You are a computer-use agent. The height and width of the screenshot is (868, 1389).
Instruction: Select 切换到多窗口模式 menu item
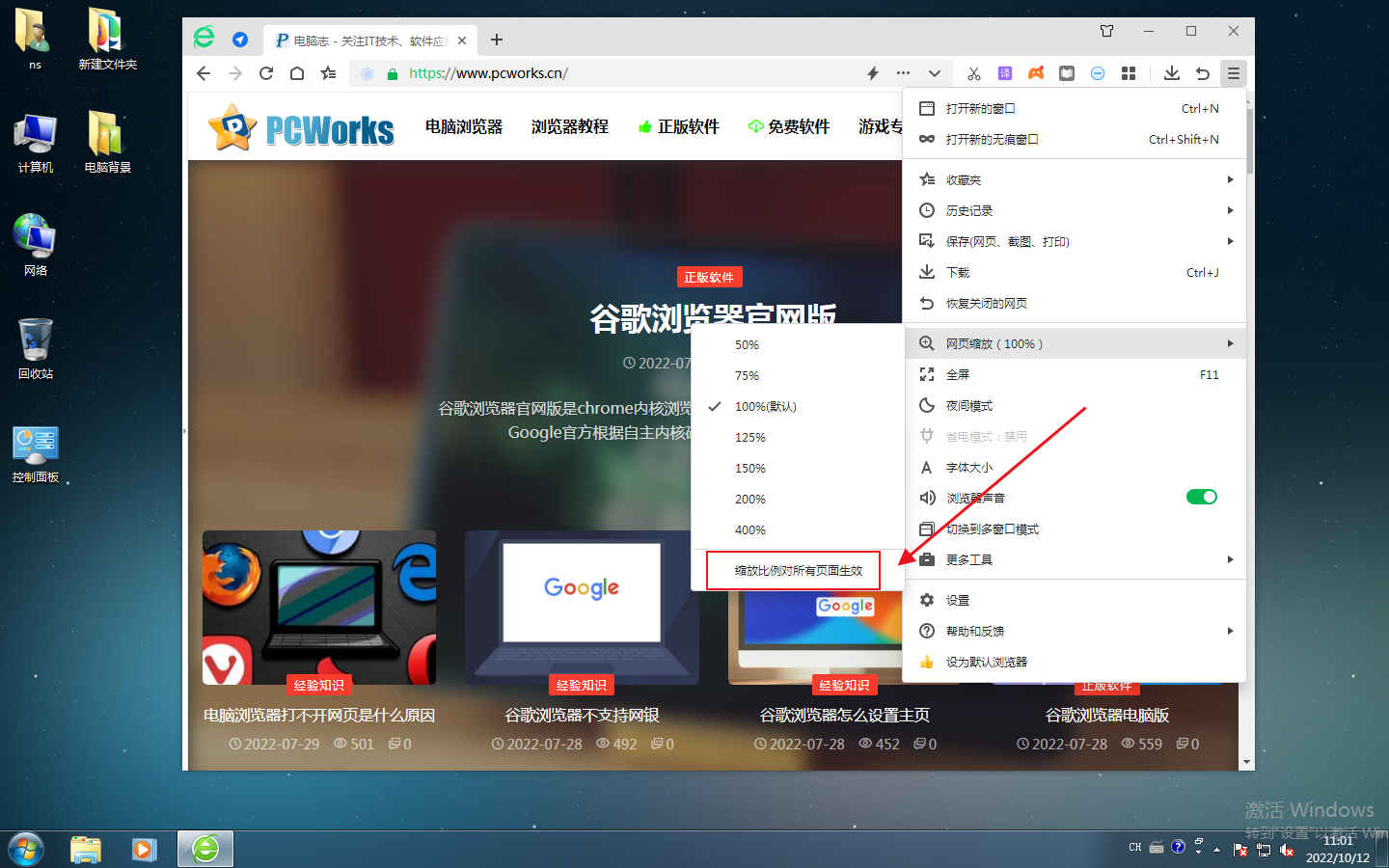pyautogui.click(x=1075, y=529)
